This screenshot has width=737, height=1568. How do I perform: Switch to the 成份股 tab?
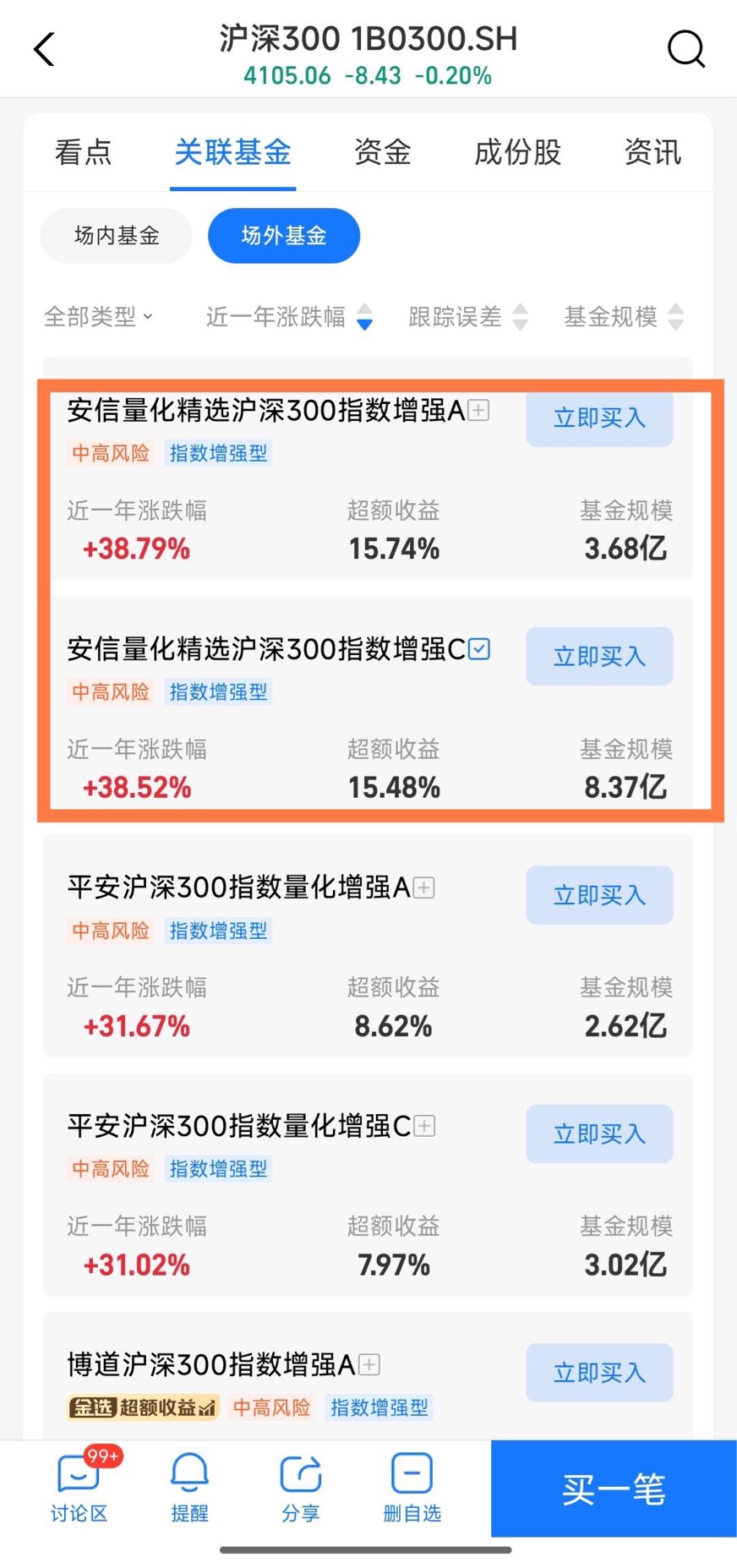tap(518, 152)
